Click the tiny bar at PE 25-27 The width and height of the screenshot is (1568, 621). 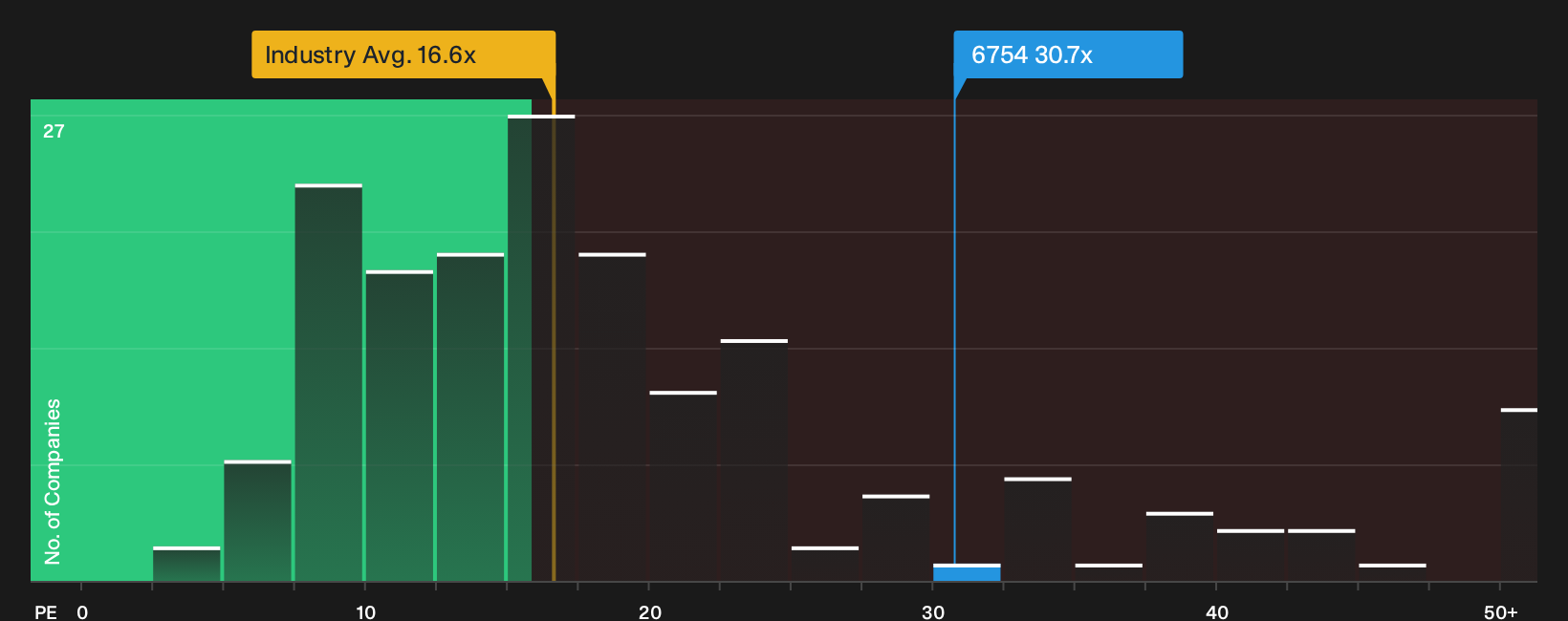coord(825,564)
